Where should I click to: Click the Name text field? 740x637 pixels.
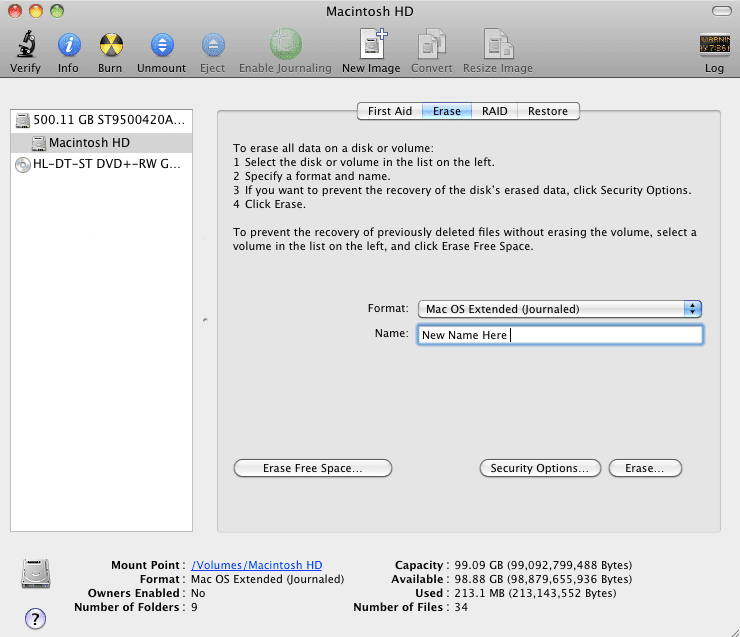[560, 335]
